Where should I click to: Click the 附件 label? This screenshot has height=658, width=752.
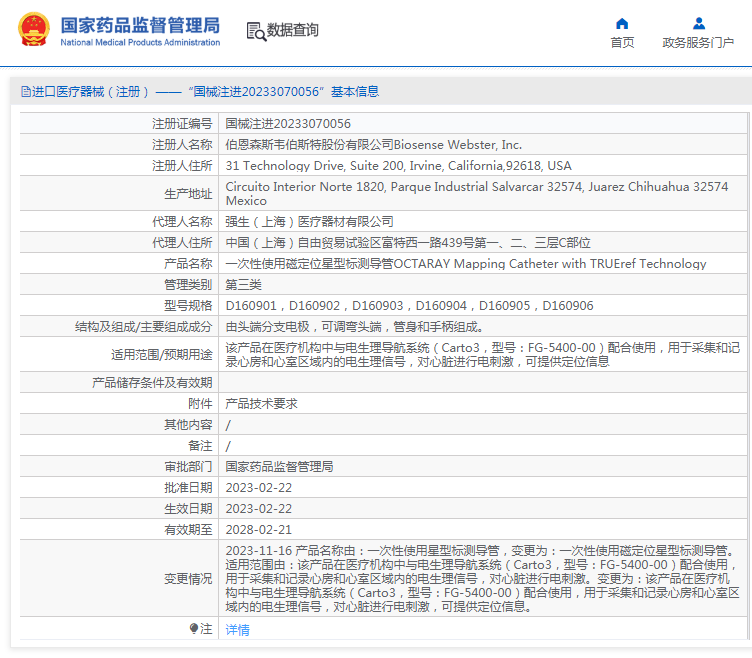200,404
